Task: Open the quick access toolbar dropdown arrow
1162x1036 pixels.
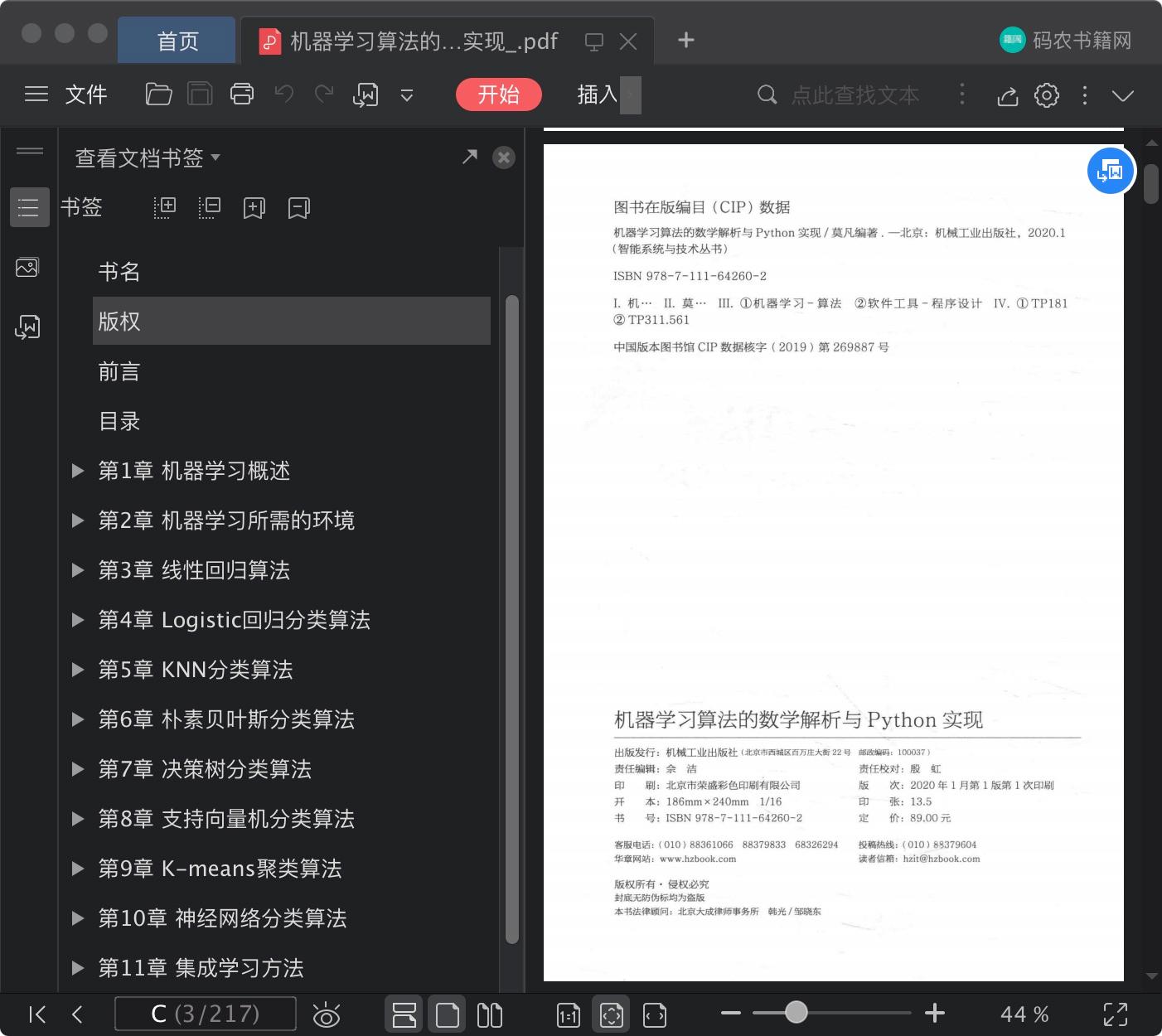Action: click(407, 95)
